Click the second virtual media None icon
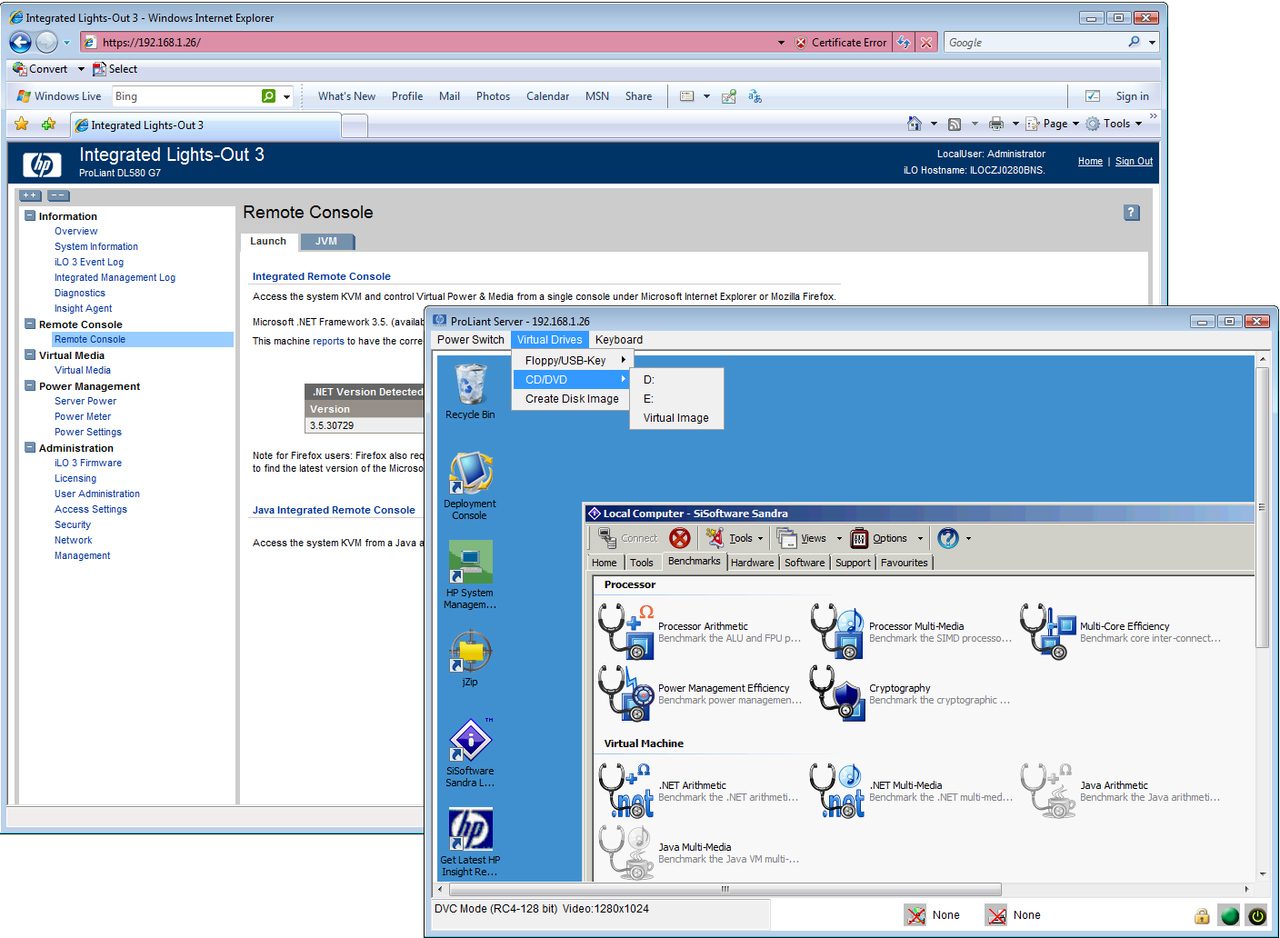The width and height of the screenshot is (1280, 938). click(x=995, y=915)
